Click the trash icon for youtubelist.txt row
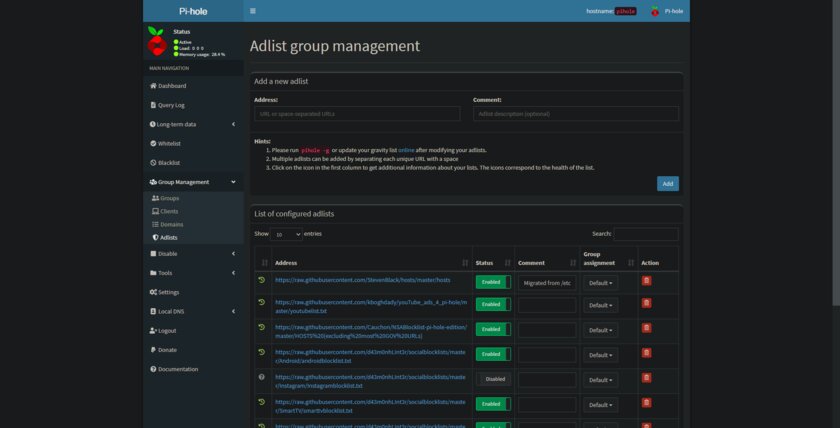 pyautogui.click(x=647, y=303)
